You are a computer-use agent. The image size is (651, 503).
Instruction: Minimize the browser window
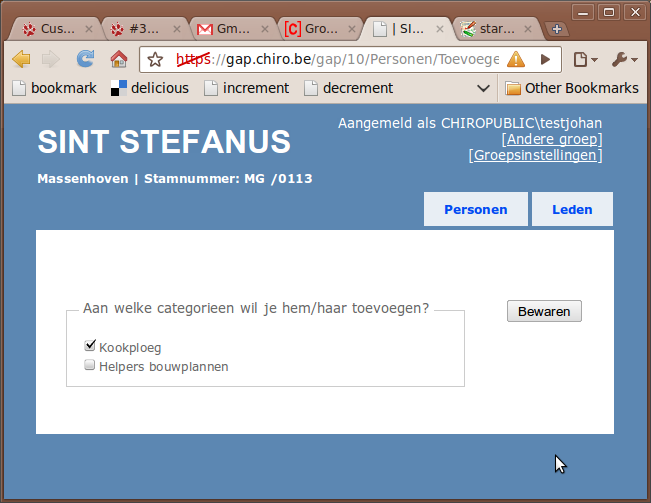point(583,12)
